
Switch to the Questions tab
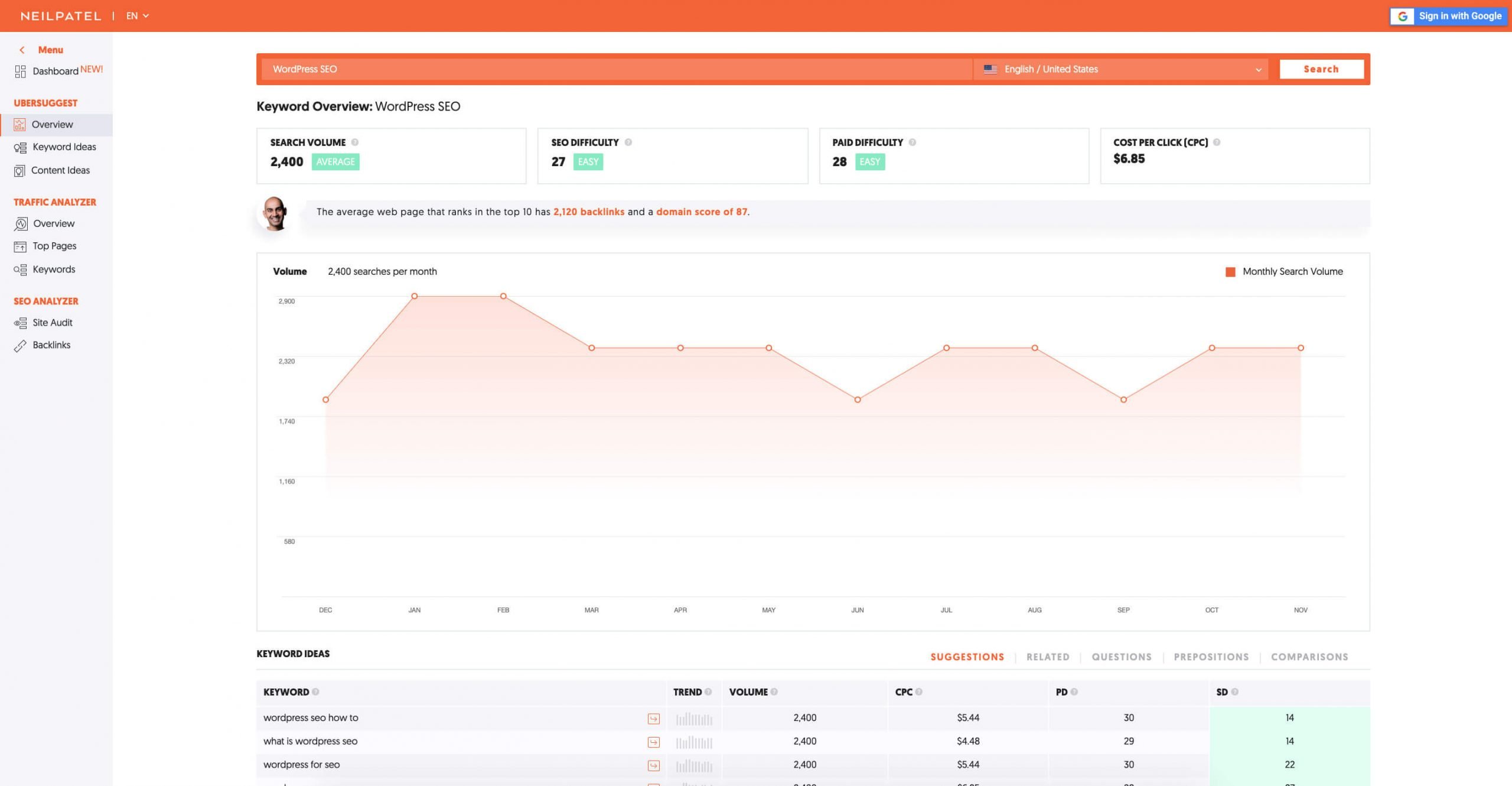(1122, 657)
